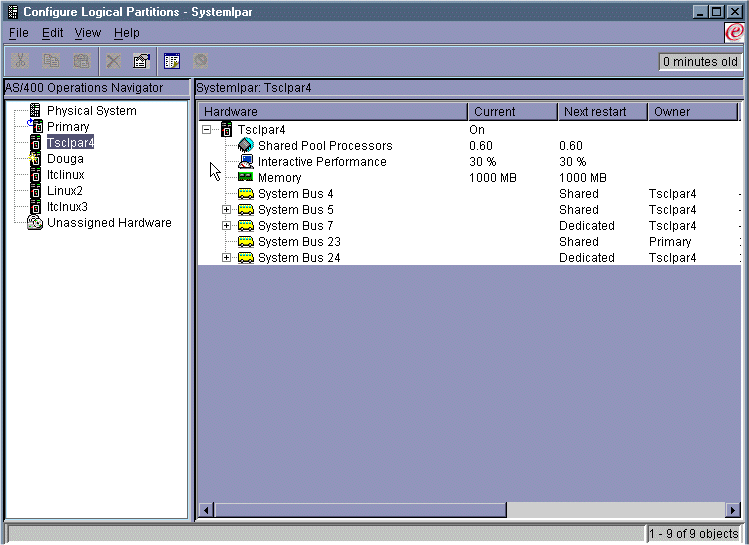
Task: Click the '1000 MB' Current memory value
Action: tap(492, 178)
